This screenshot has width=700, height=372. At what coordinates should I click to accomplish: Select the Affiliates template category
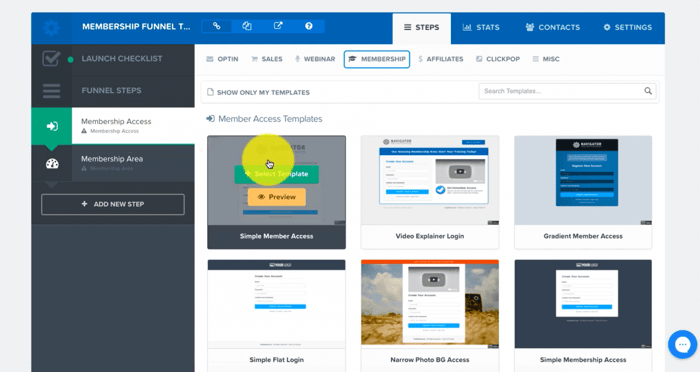[441, 59]
